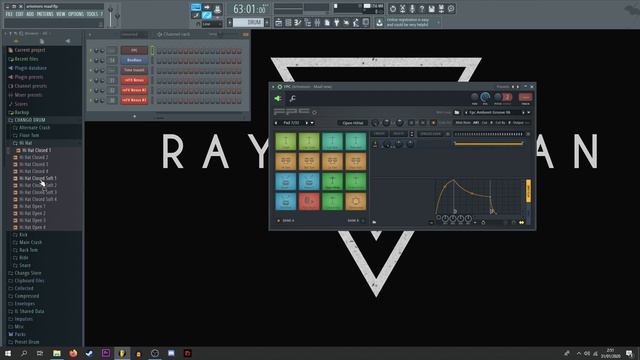
Task: Select Hi Hat Closed 1 sample
Action: click(36, 150)
